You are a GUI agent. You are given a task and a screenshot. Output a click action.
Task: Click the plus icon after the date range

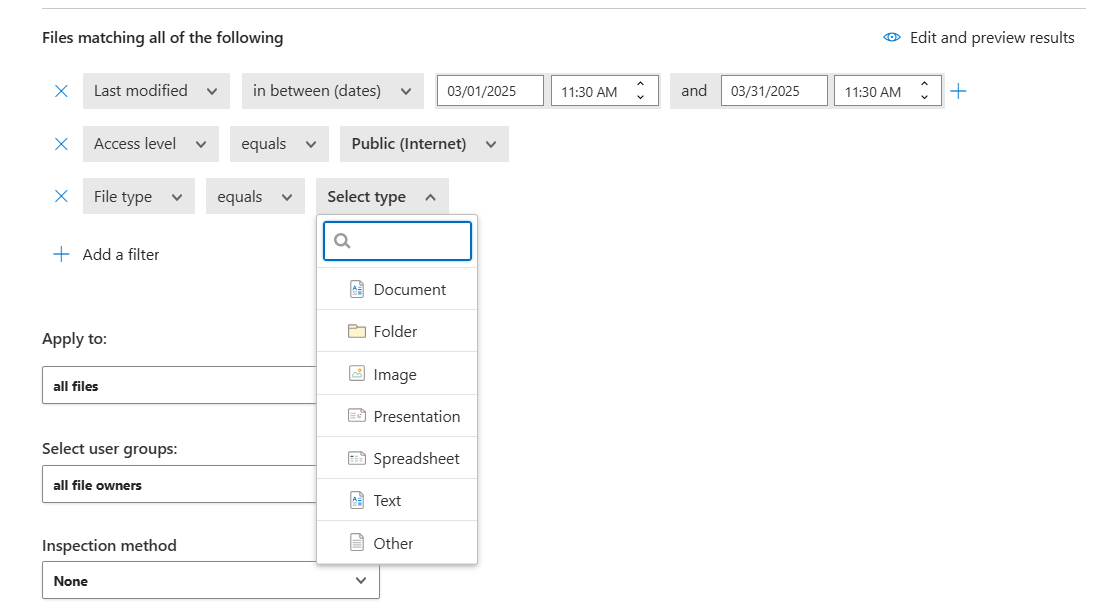click(x=958, y=91)
